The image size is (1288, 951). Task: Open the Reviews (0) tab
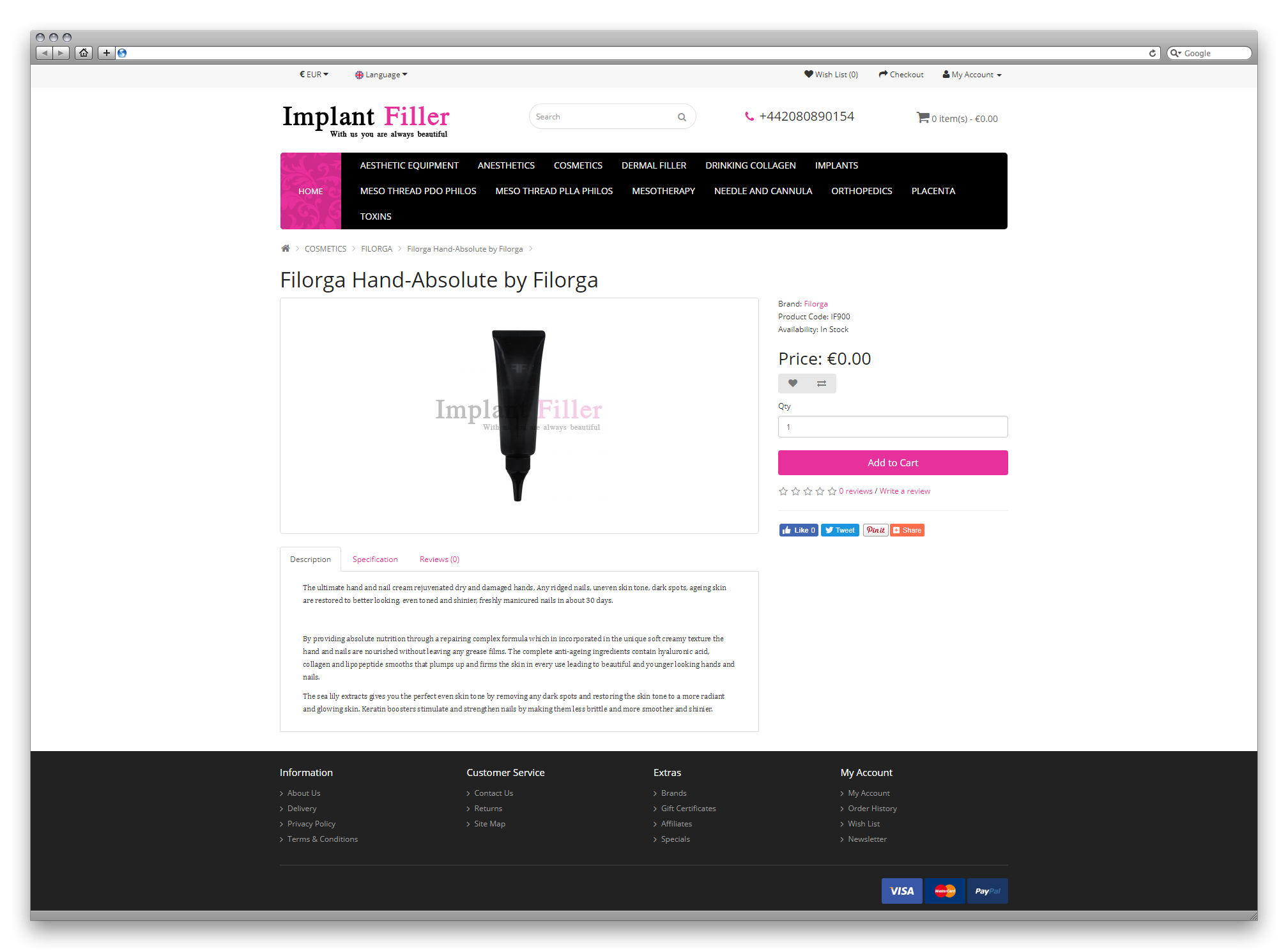pyautogui.click(x=440, y=559)
